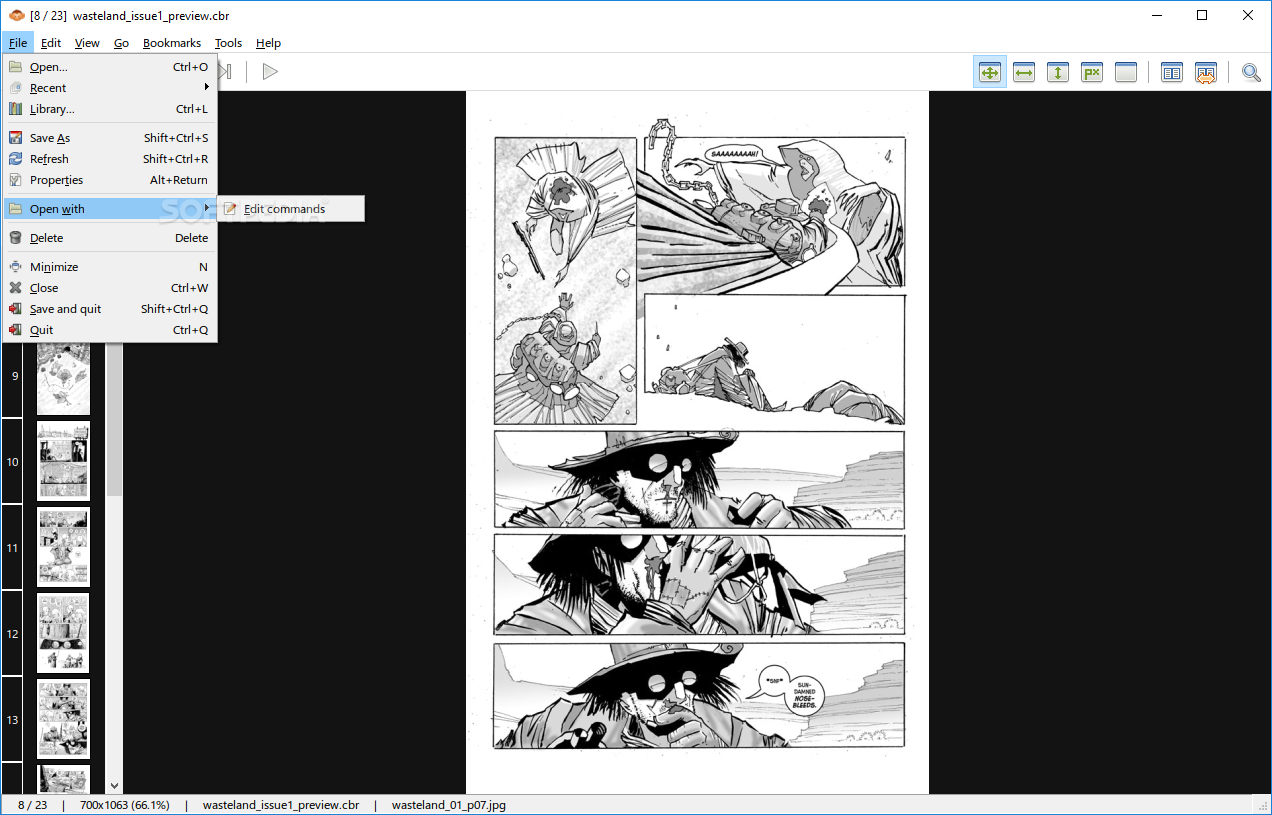Click the Library books icon
The height and width of the screenshot is (815, 1272).
tap(15, 109)
